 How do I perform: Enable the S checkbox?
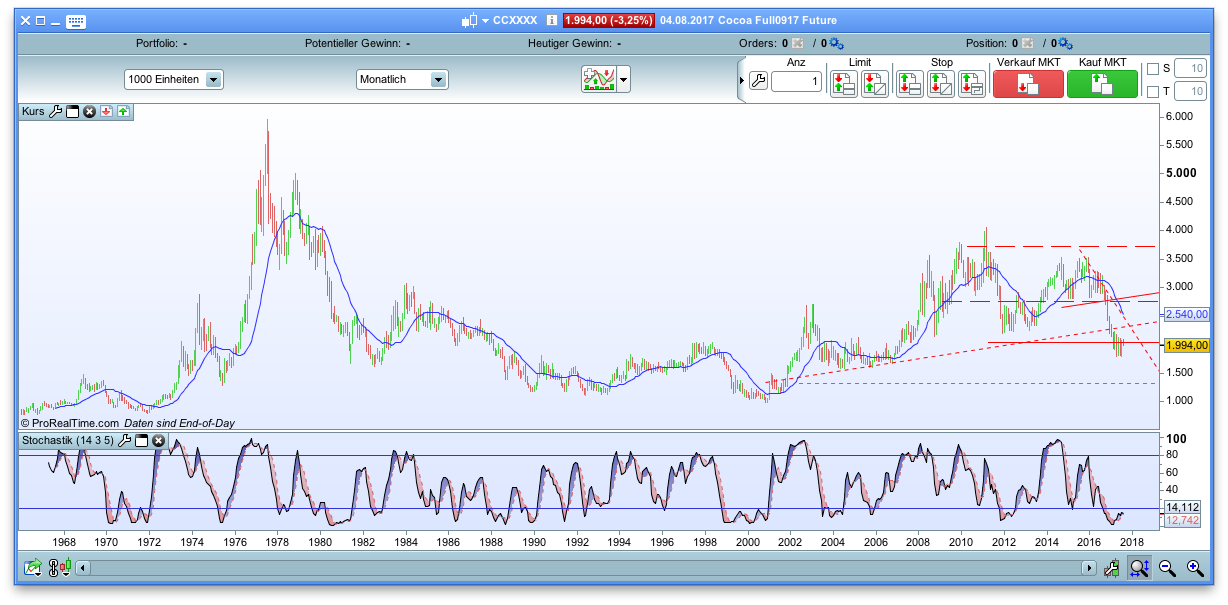pyautogui.click(x=1153, y=69)
